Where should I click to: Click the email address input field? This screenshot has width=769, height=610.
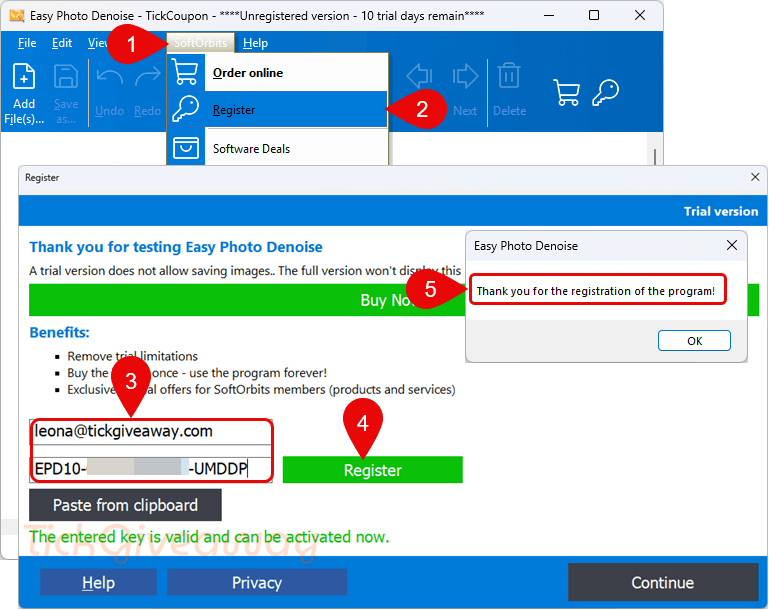(151, 432)
